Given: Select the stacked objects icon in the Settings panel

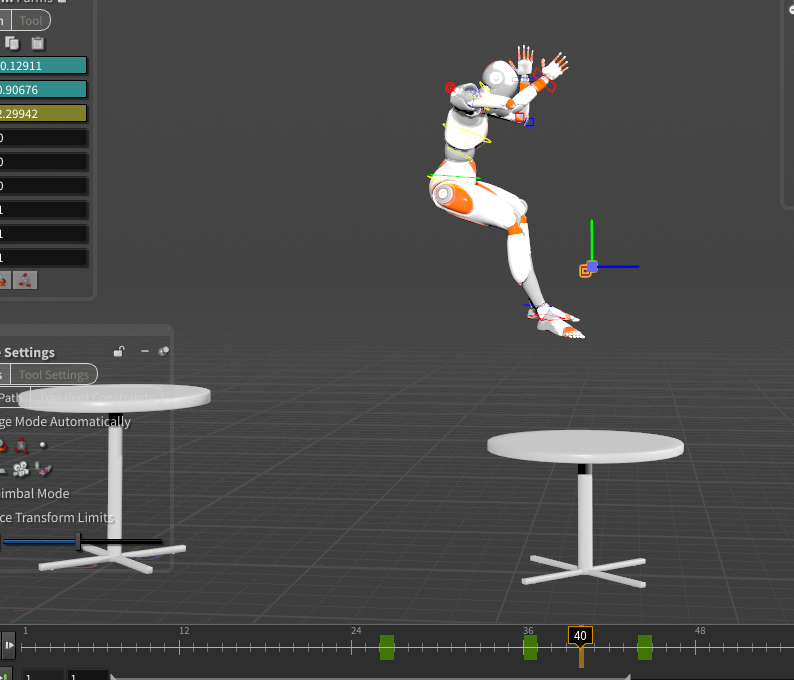Looking at the screenshot, I should pos(21,469).
